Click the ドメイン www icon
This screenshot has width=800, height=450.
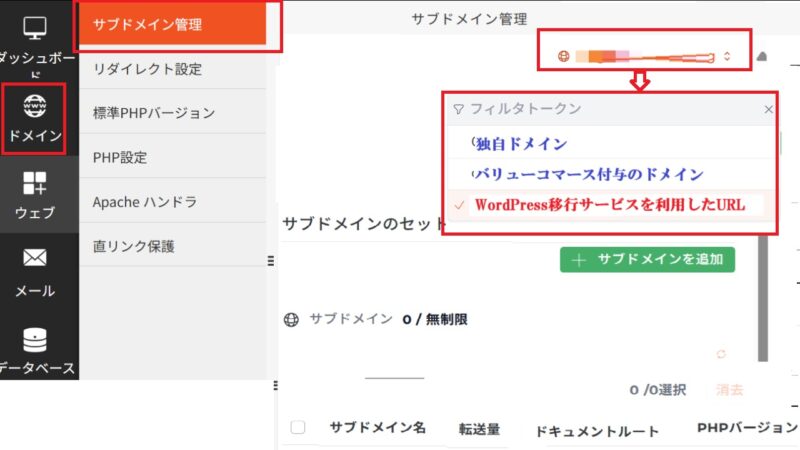coord(34,106)
